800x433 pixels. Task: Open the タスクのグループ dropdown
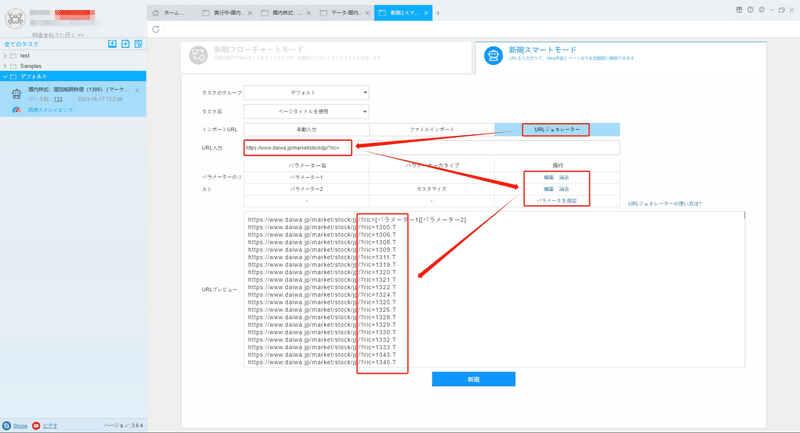click(x=306, y=93)
